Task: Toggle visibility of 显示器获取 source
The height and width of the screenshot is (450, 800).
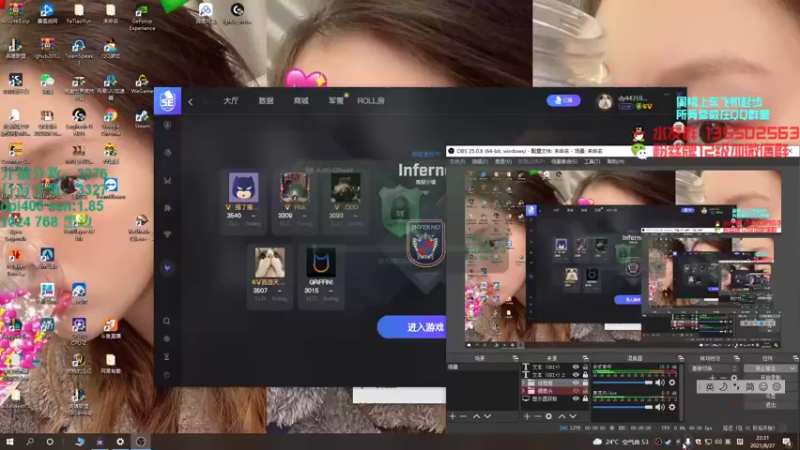Action: (576, 398)
